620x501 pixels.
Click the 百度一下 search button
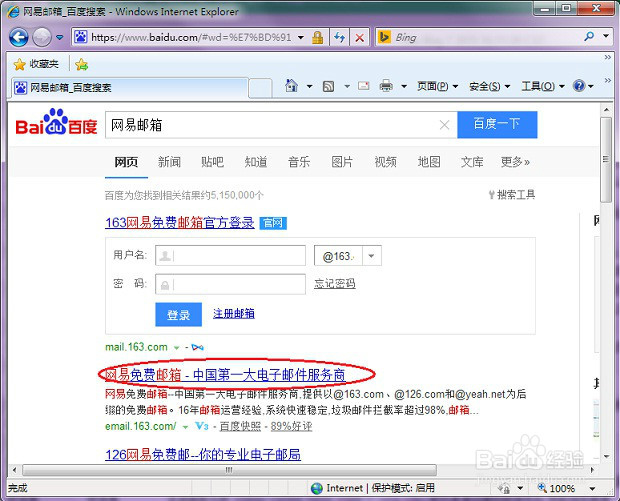point(497,125)
